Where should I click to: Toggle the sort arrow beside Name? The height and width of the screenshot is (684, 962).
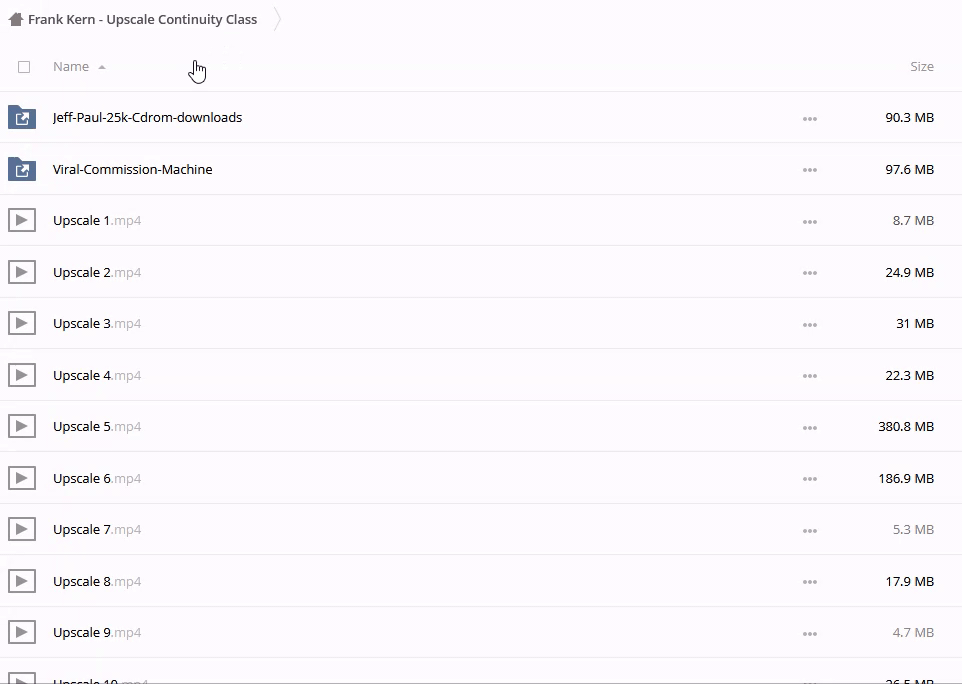tap(102, 68)
